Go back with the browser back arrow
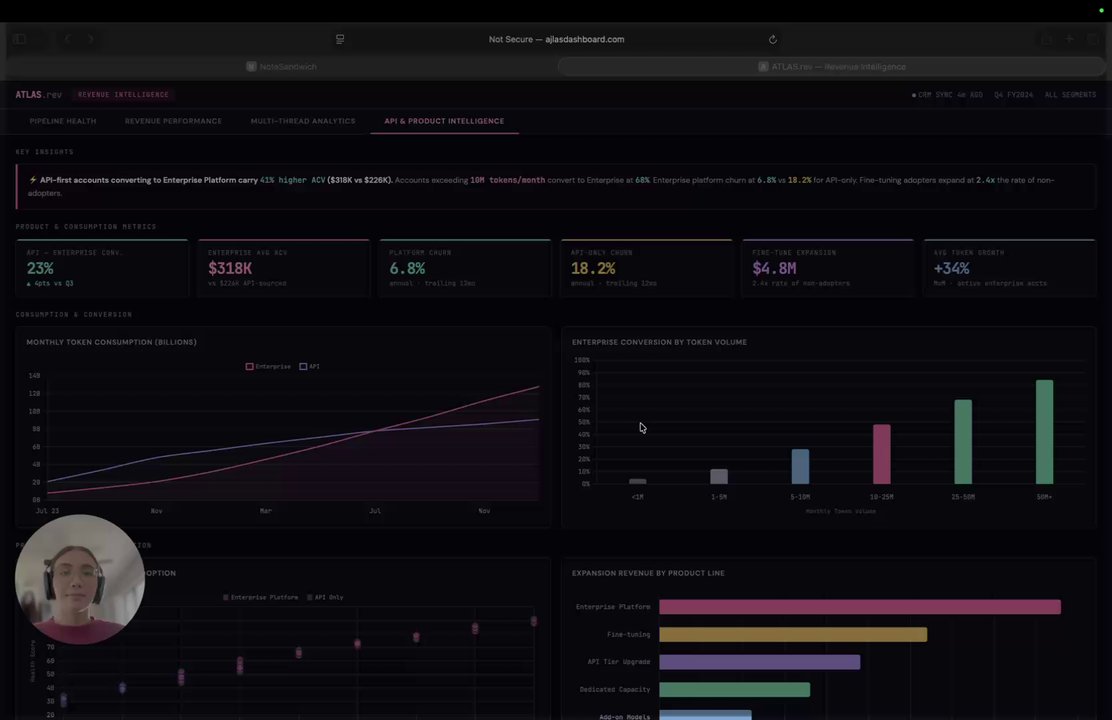The width and height of the screenshot is (1112, 720). point(68,39)
